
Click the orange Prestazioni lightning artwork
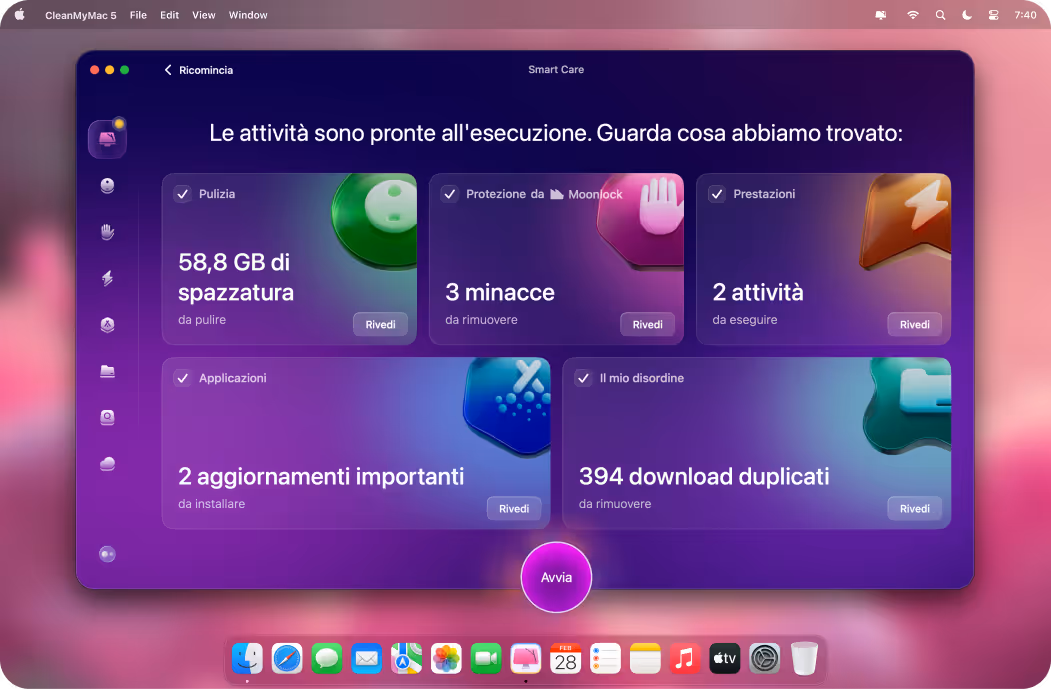coord(906,221)
